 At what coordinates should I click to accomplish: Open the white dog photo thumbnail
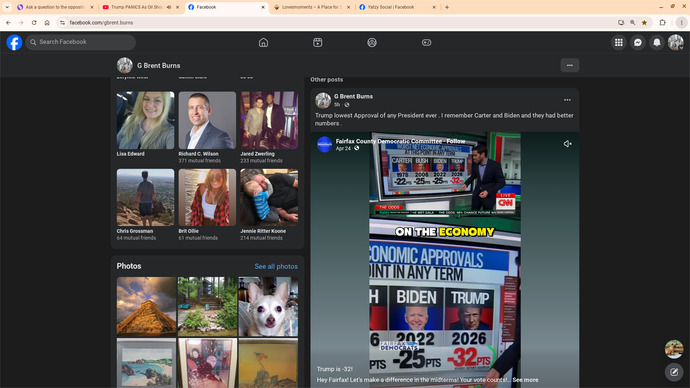click(x=268, y=306)
